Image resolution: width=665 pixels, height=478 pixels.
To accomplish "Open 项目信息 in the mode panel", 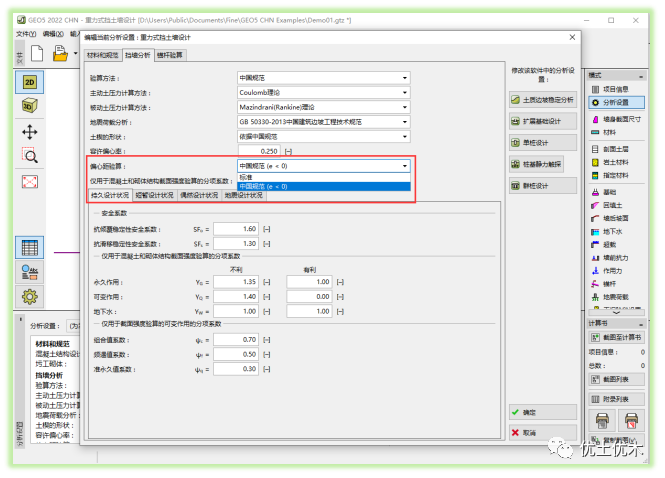I will [616, 89].
